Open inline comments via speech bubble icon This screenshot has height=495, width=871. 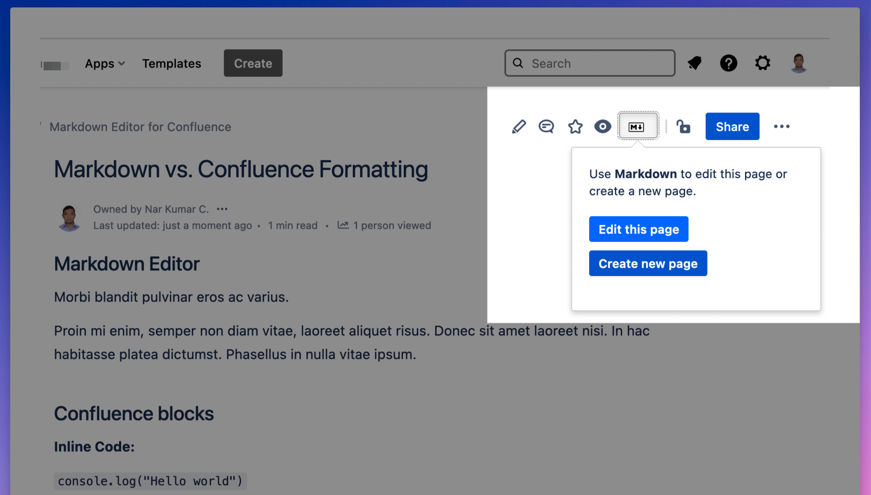[x=546, y=127]
